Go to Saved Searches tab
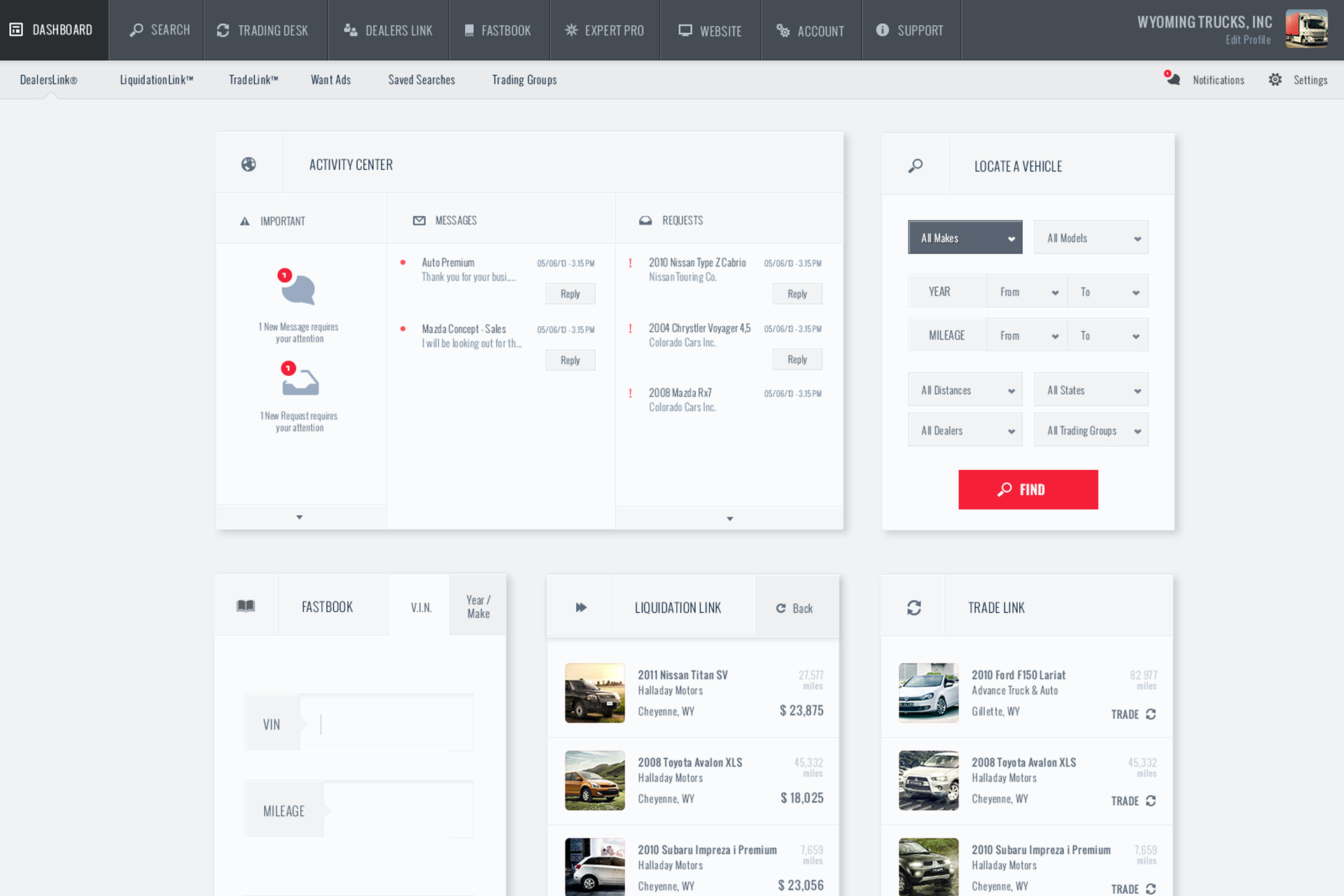 [x=421, y=80]
